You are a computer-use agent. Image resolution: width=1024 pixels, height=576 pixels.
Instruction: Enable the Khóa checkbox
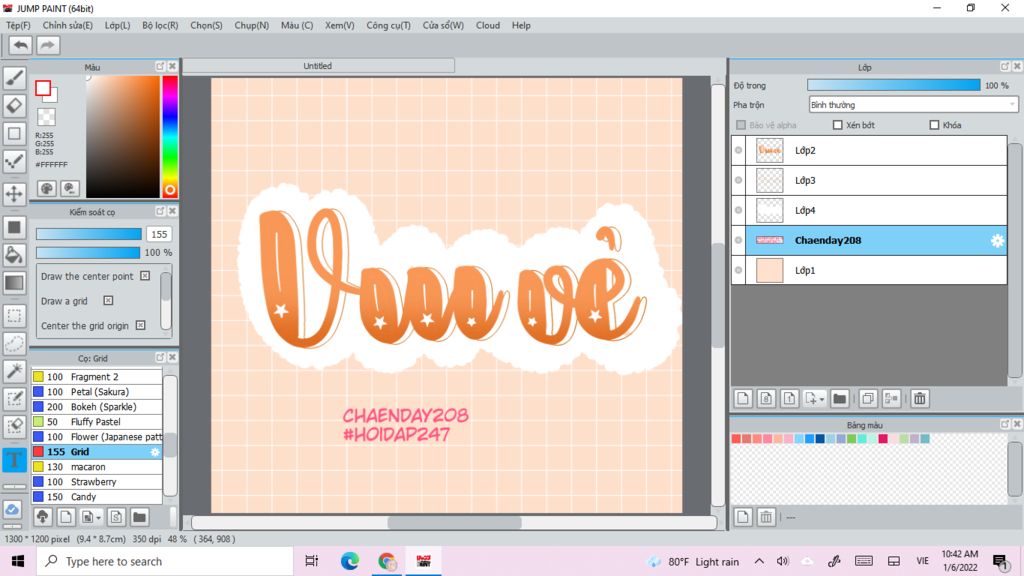click(934, 125)
